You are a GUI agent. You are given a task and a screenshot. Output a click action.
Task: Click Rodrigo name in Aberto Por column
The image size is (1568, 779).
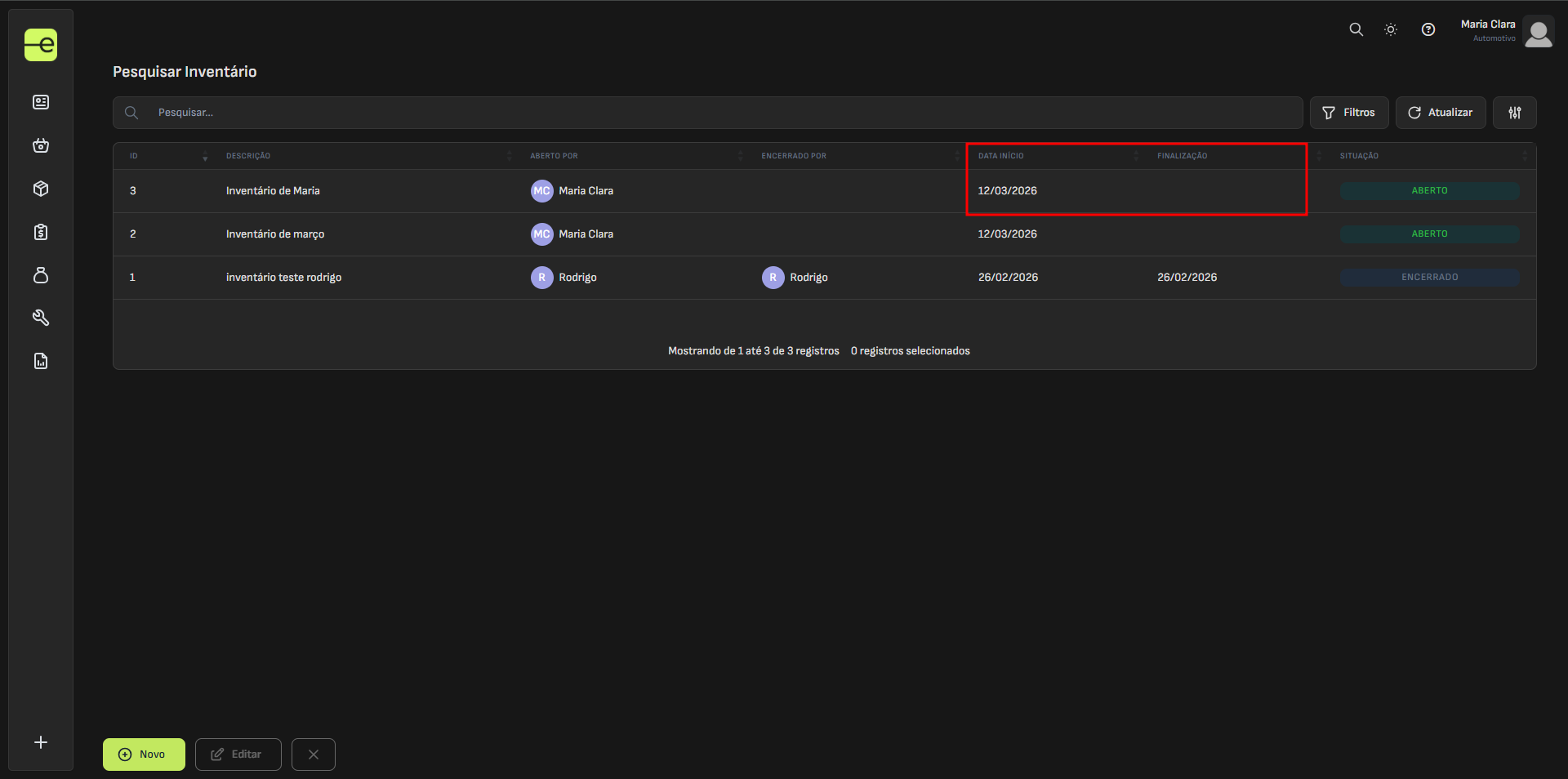[577, 278]
